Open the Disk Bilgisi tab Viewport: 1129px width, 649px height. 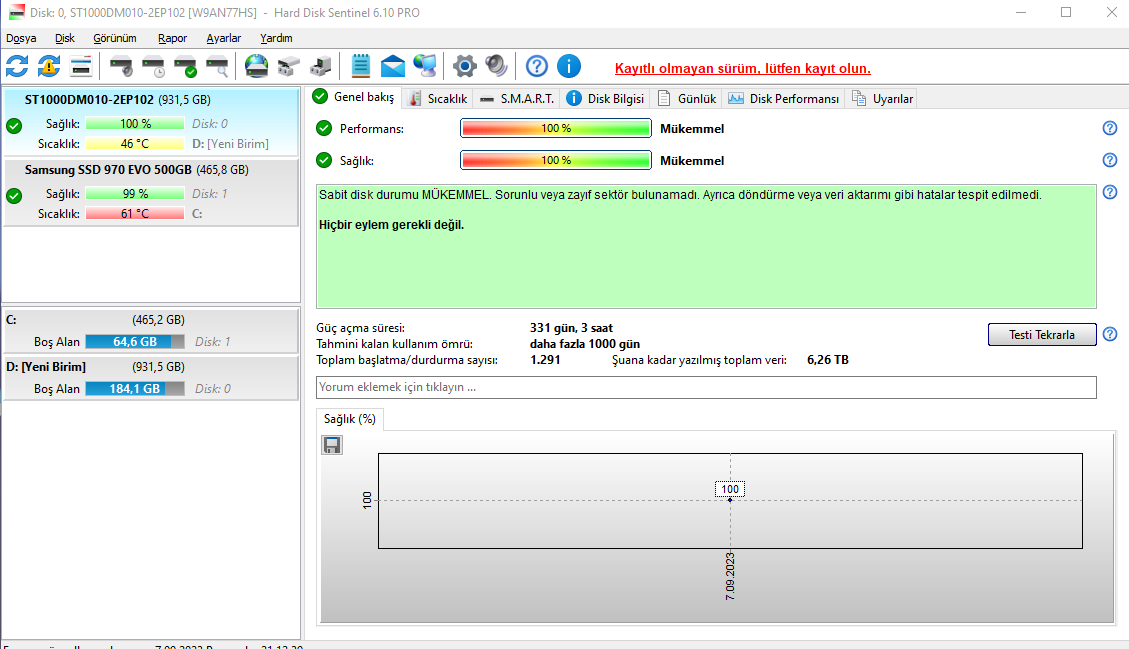(x=605, y=99)
